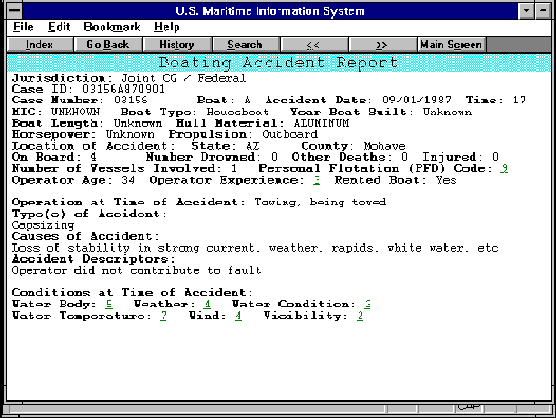Click the Propulsion value Outboard
The width and height of the screenshot is (556, 418).
[x=290, y=134]
